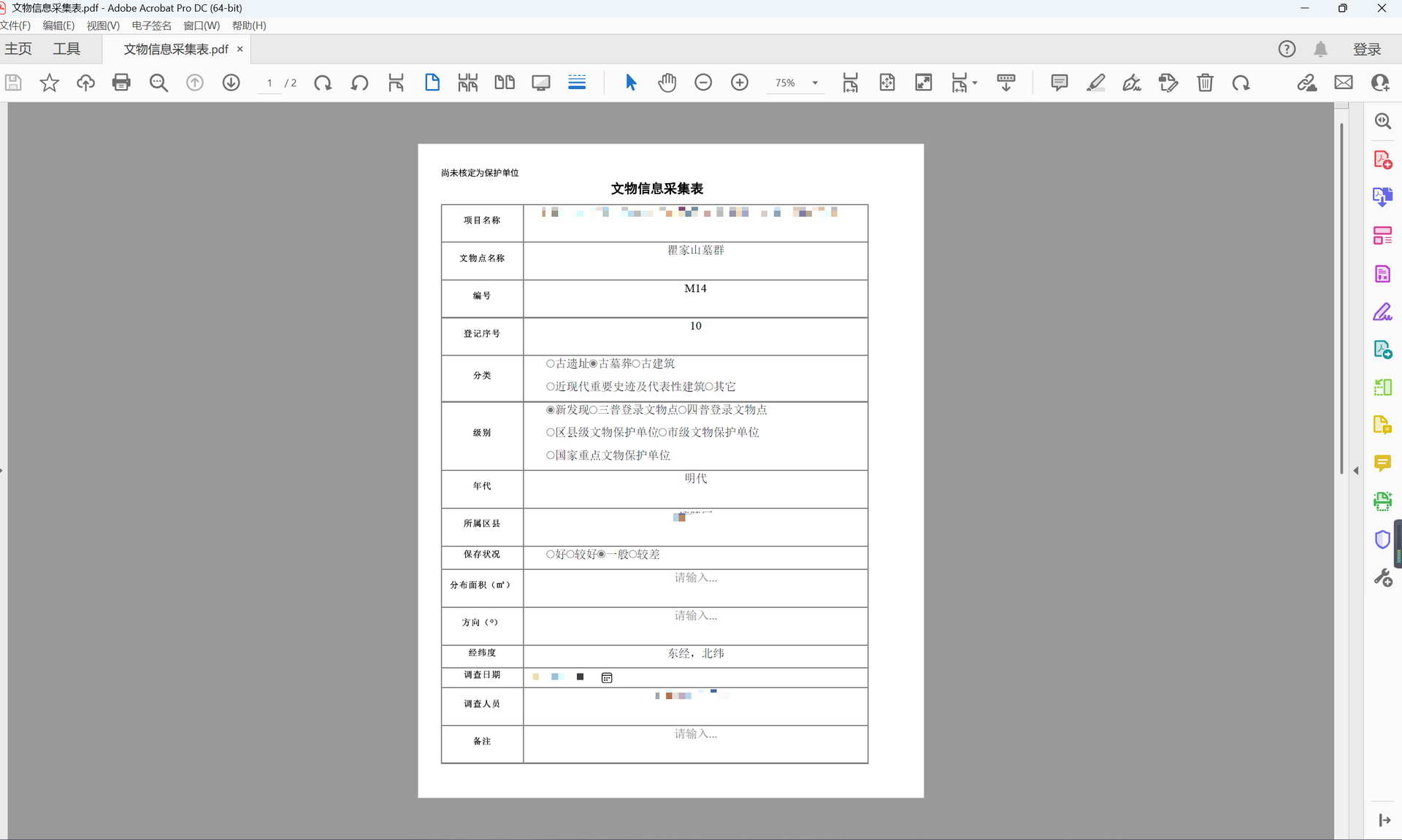
Task: Go to next page arrow icon
Action: [231, 82]
